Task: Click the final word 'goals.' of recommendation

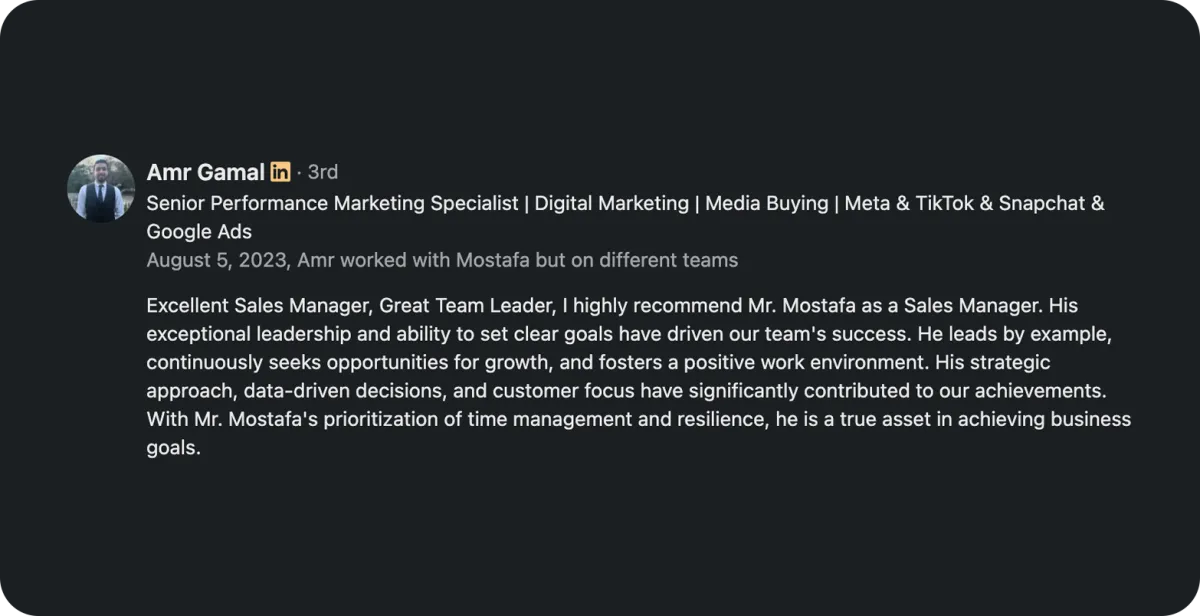Action: tap(173, 448)
